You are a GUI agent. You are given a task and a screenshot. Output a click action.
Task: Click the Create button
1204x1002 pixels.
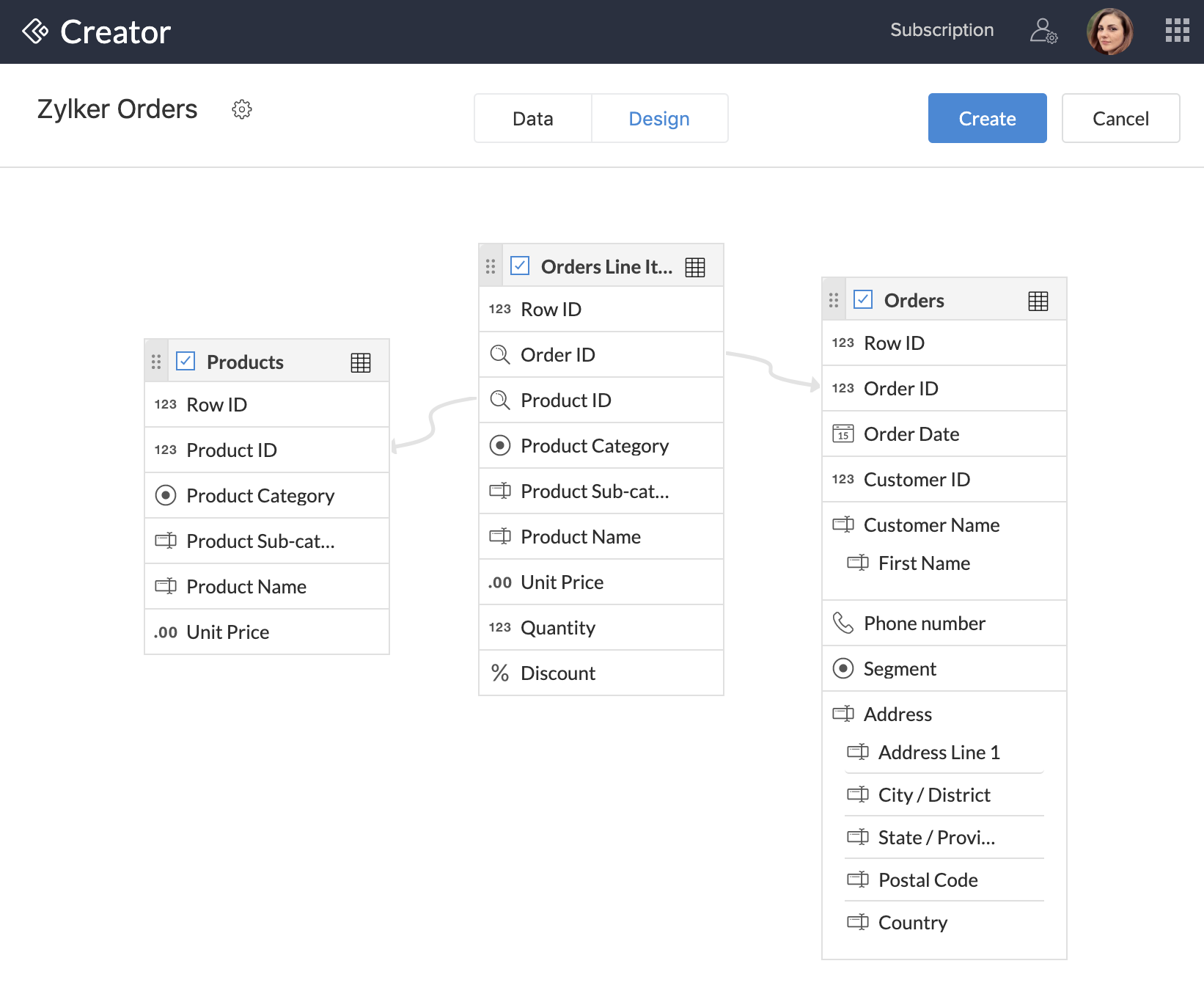987,118
